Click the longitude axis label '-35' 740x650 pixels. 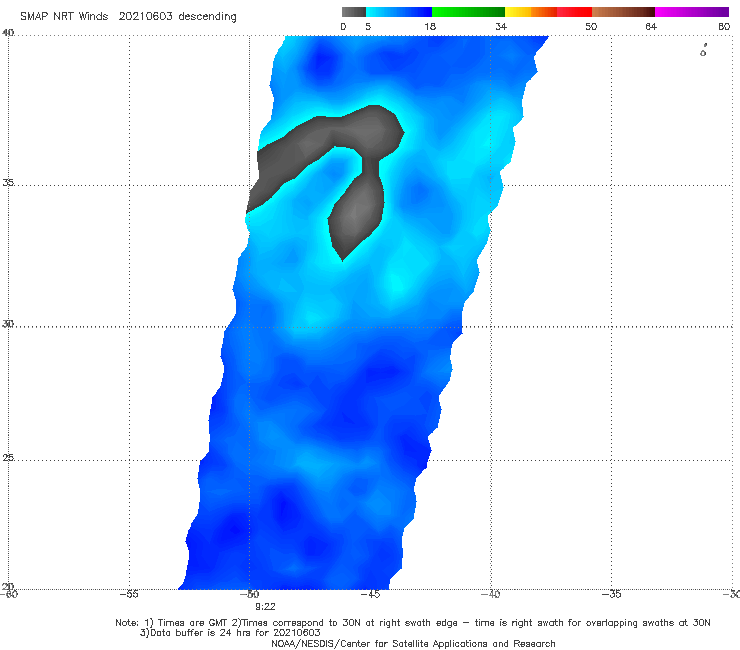(x=611, y=594)
